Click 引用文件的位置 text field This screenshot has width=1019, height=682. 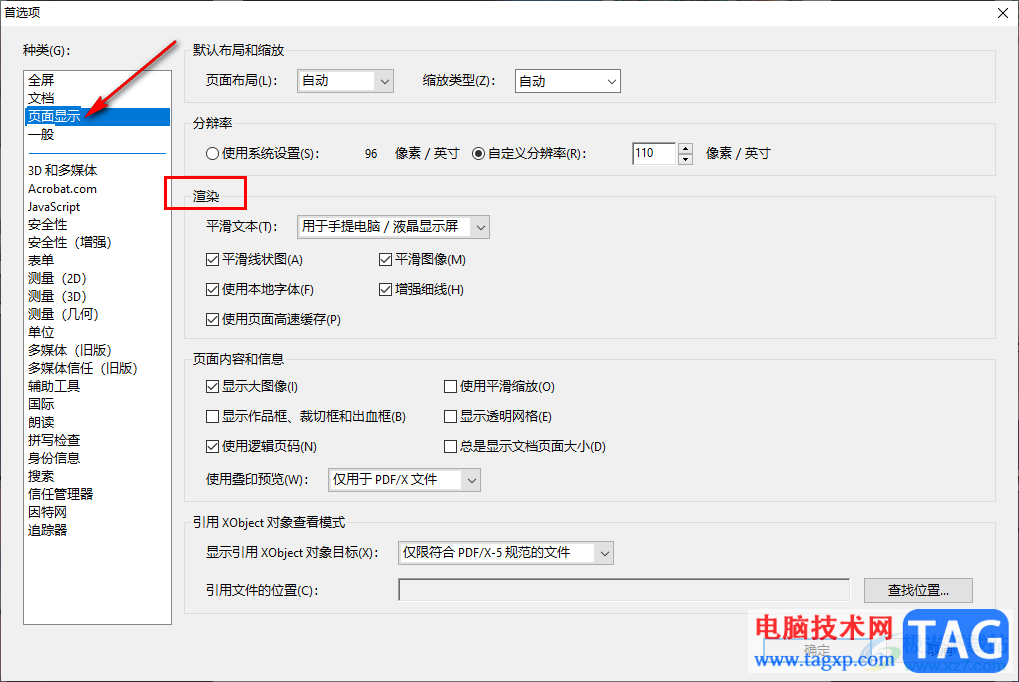[624, 590]
